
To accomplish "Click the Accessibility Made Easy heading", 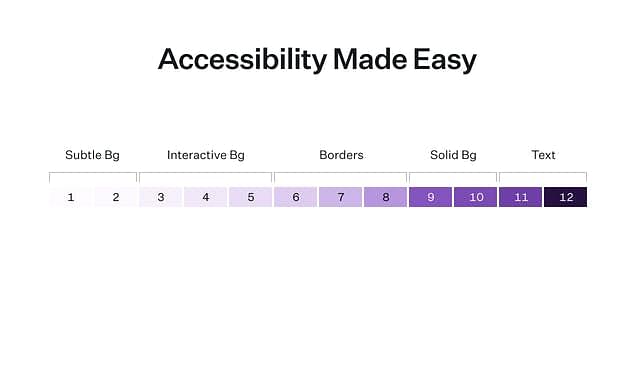I will (x=317, y=59).
